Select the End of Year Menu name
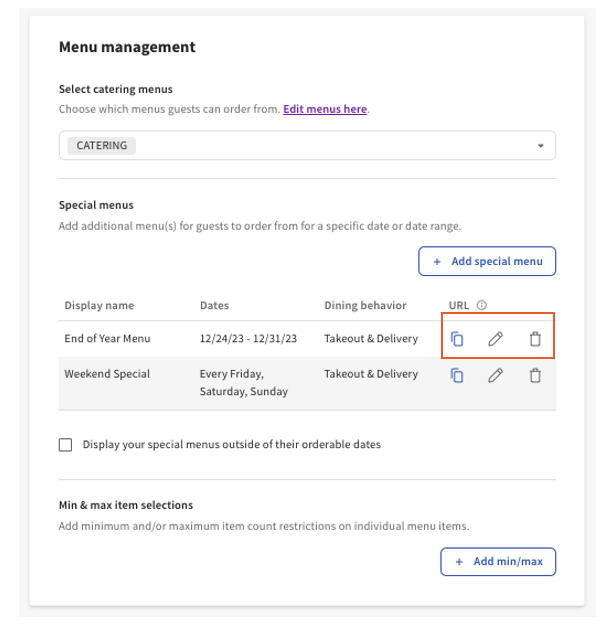Screen dimensions: 616x634 pyautogui.click(x=106, y=339)
